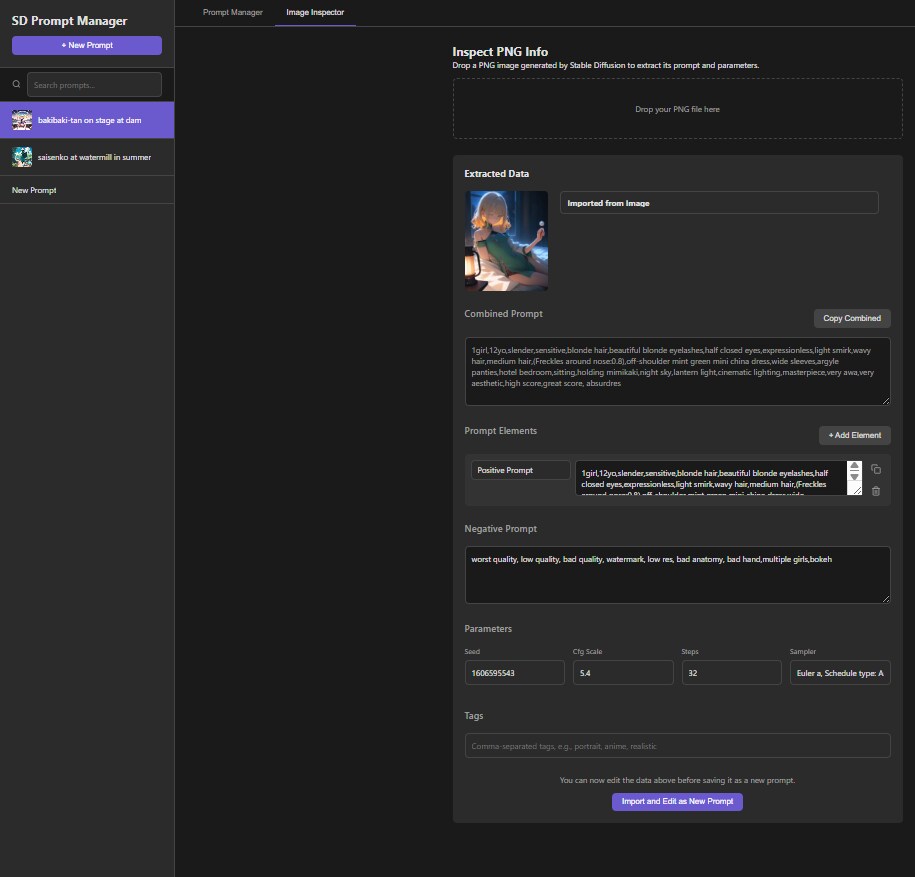Click the Search prompts input field
This screenshot has width=915, height=877.
(94, 85)
